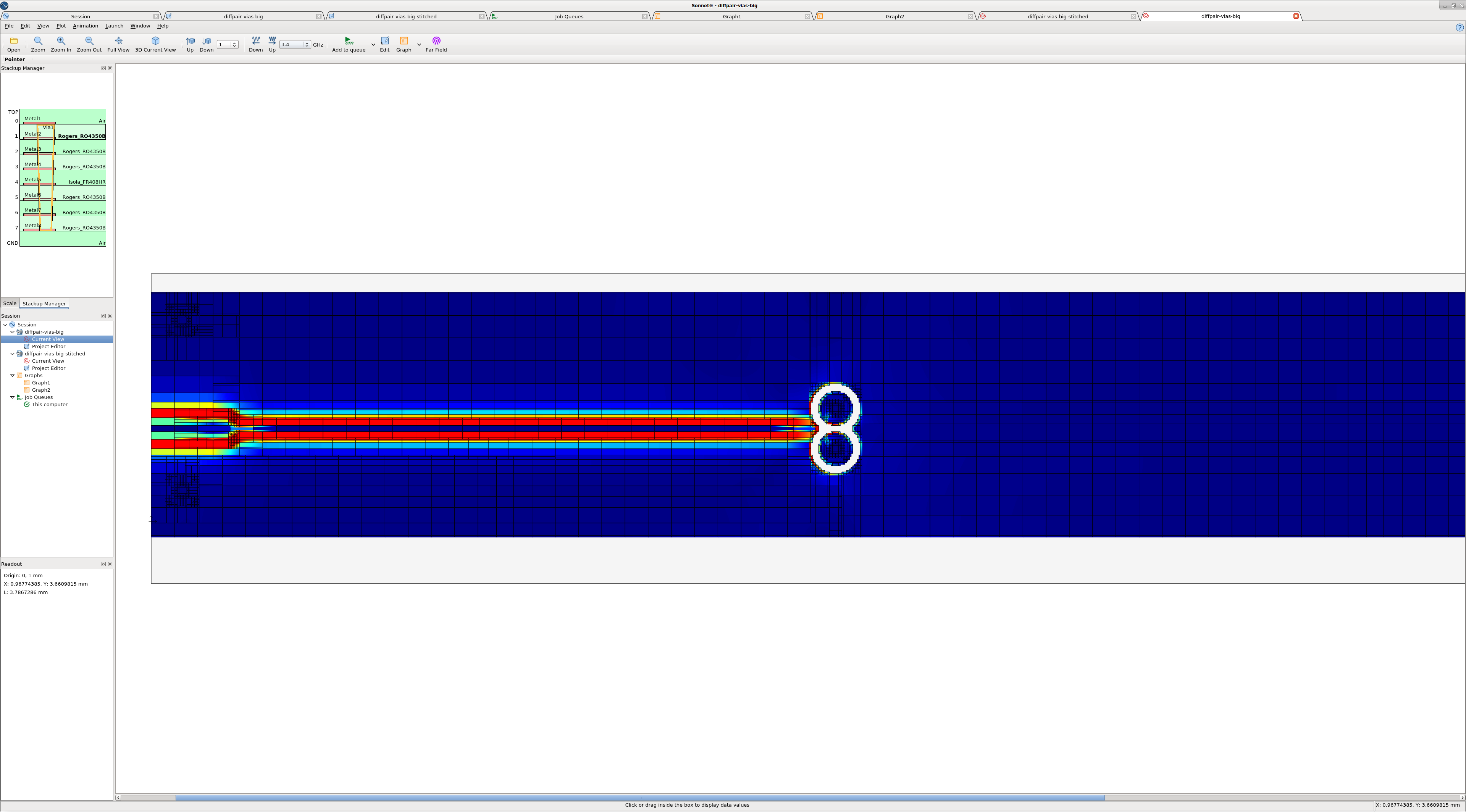Open Add to queue dropdown arrow
1466x812 pixels.
373,44
